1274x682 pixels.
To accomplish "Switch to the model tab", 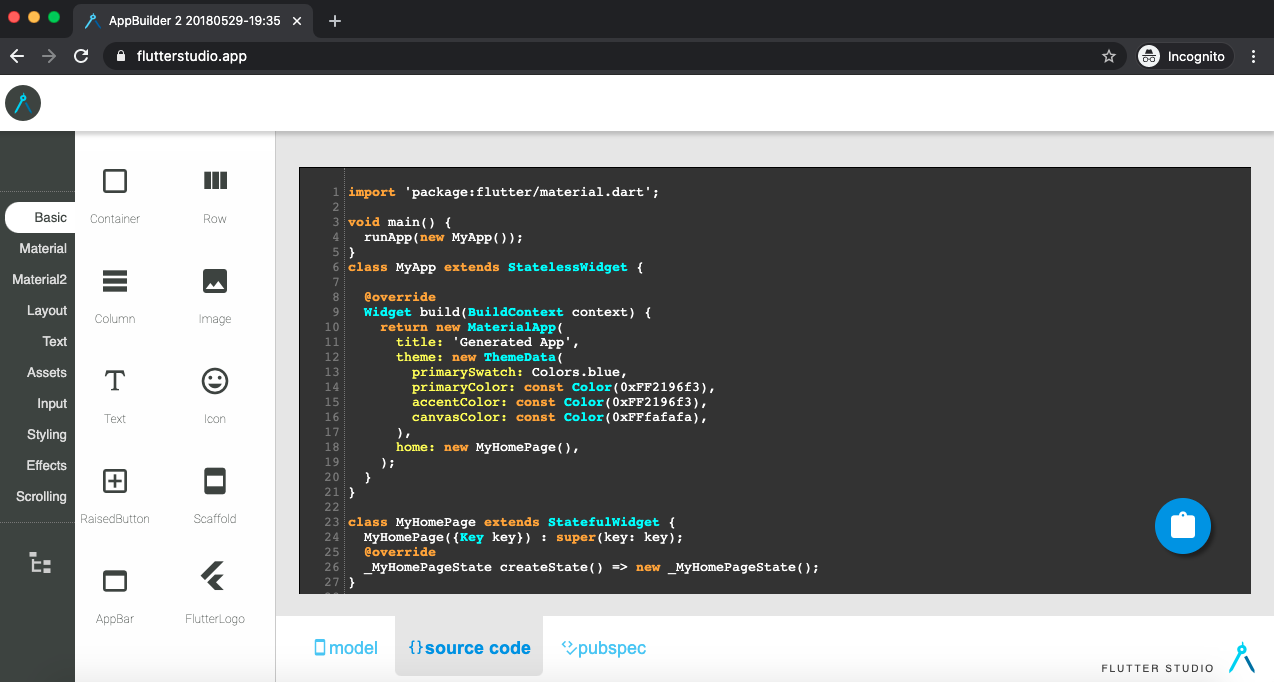I will click(x=345, y=648).
